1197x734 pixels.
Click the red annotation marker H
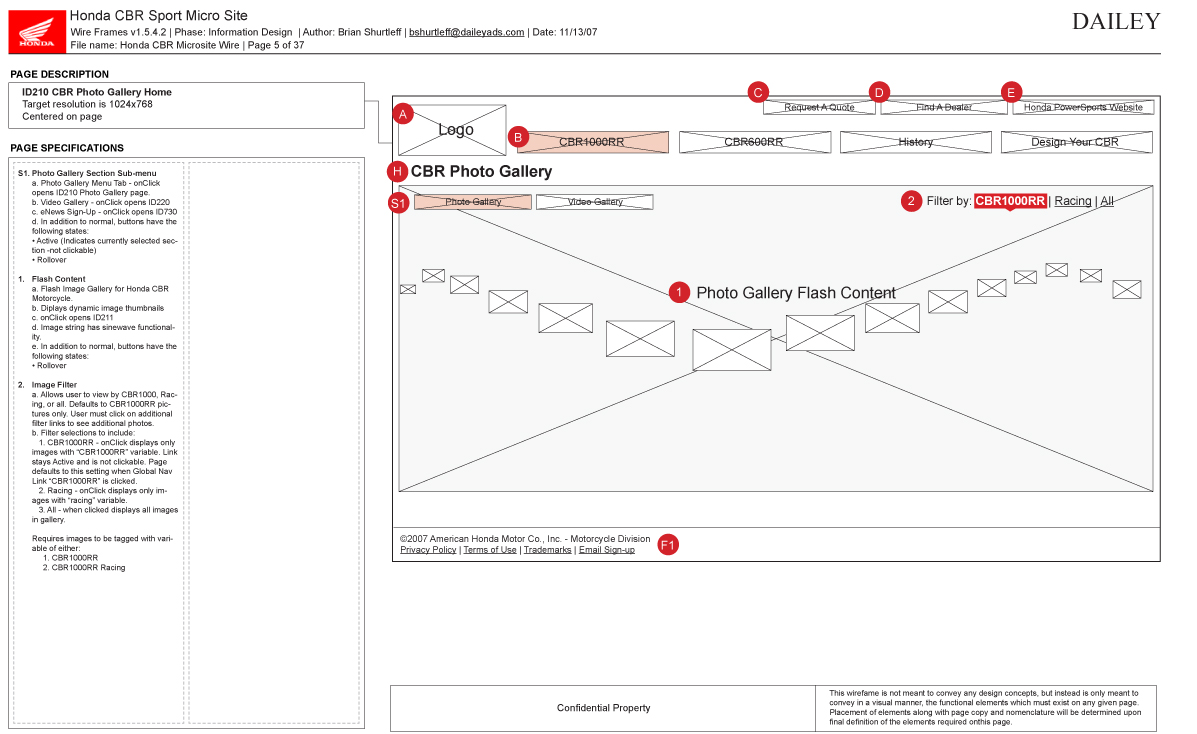pos(399,171)
